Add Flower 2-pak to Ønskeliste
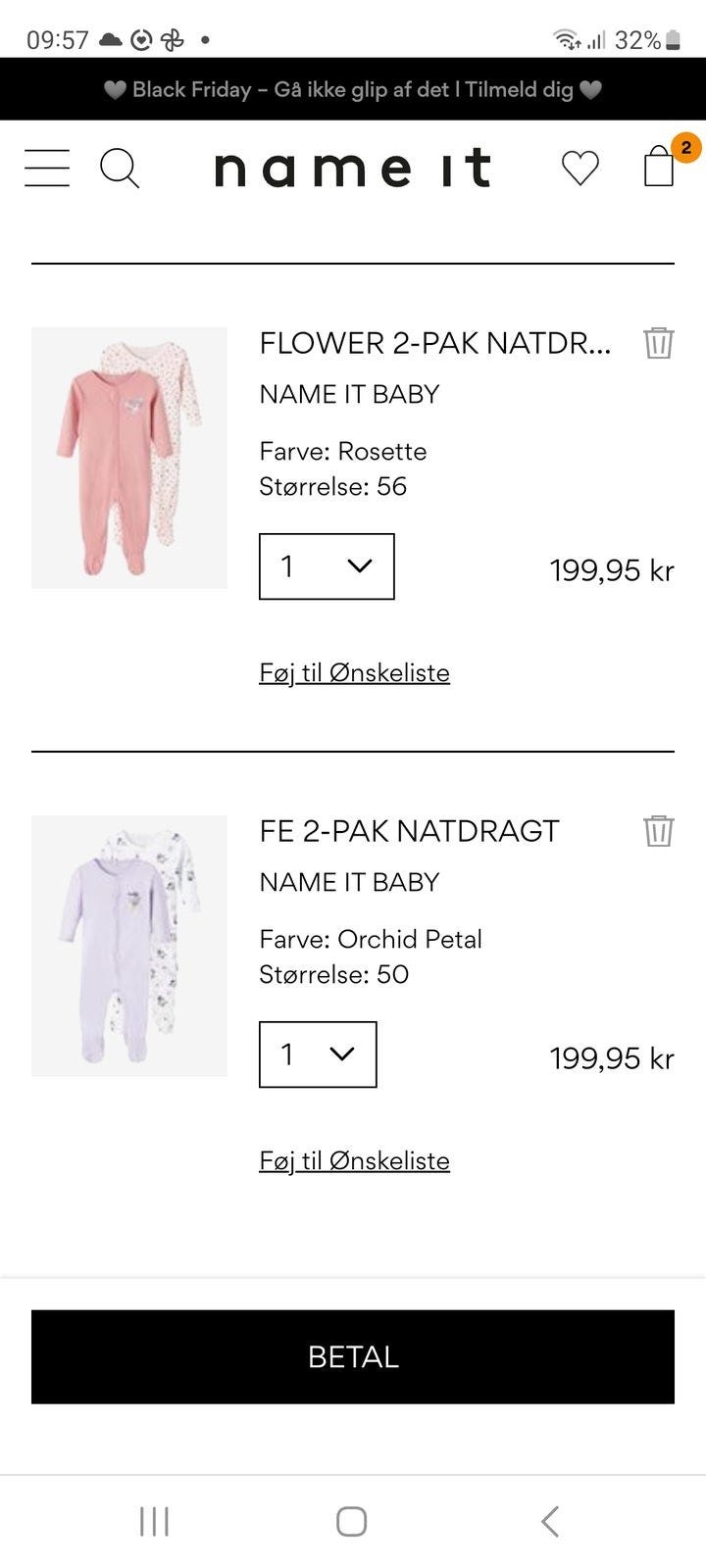706x1568 pixels. tap(354, 673)
